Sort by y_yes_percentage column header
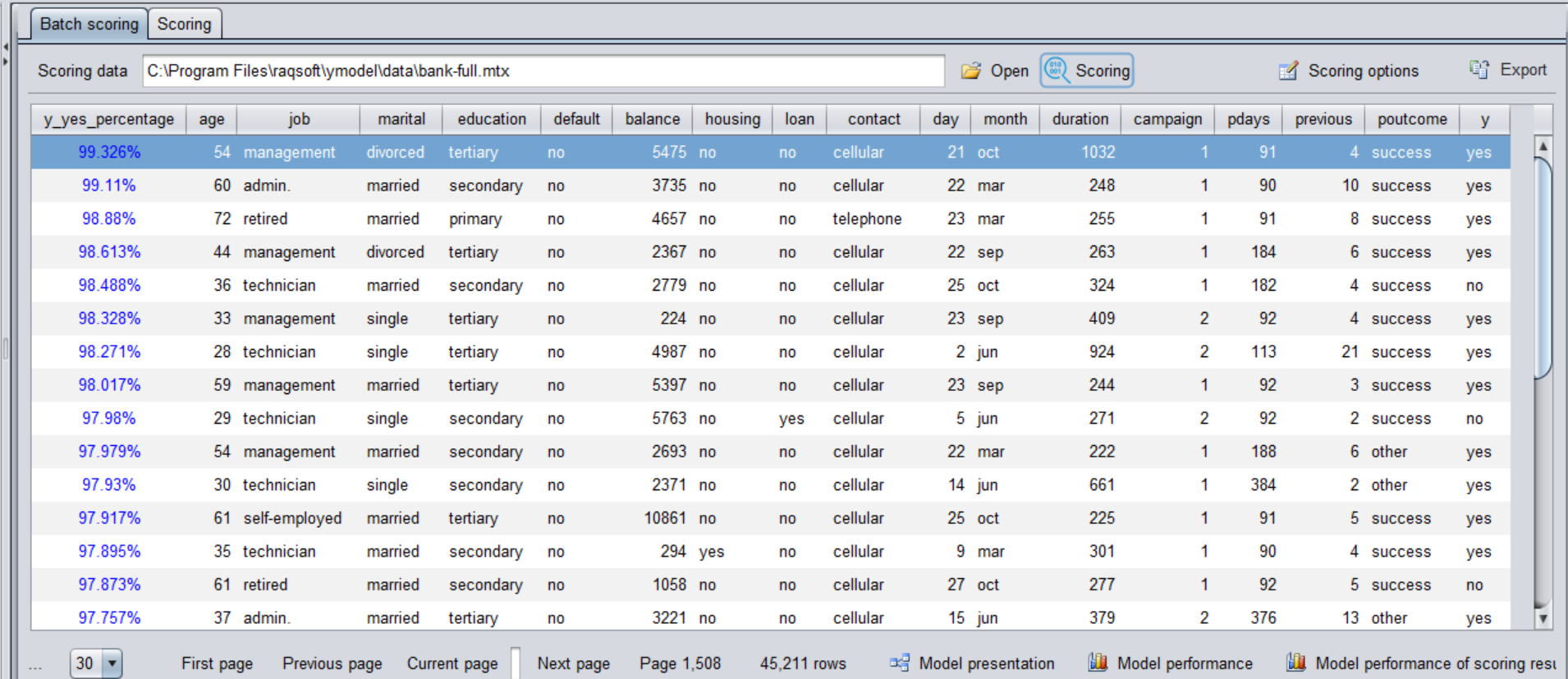 point(108,119)
